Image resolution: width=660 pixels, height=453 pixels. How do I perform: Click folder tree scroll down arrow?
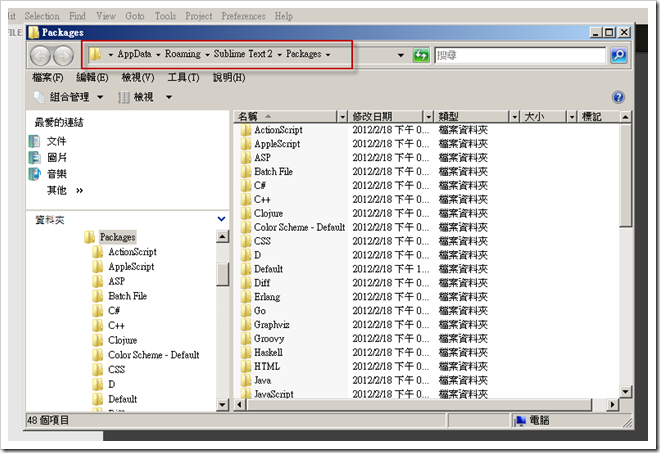coord(223,405)
